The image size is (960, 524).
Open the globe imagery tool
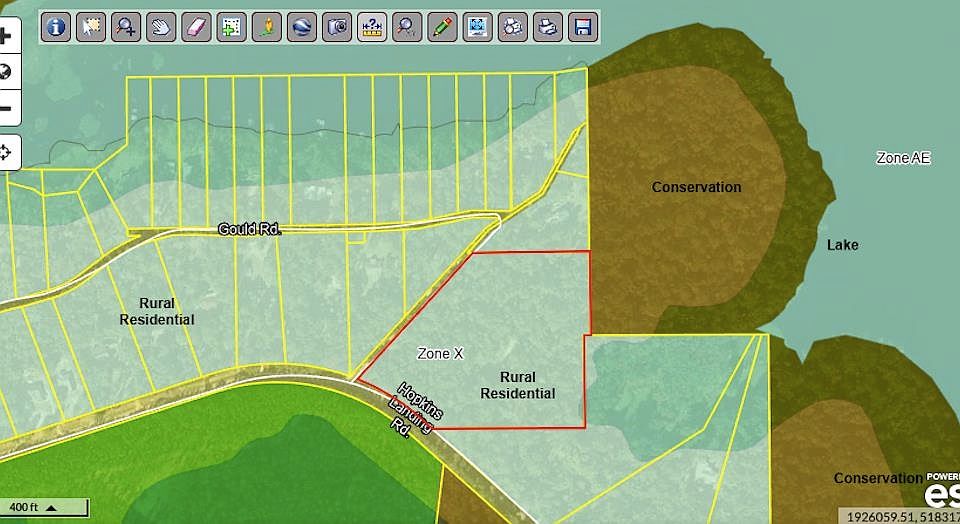pyautogui.click(x=301, y=27)
